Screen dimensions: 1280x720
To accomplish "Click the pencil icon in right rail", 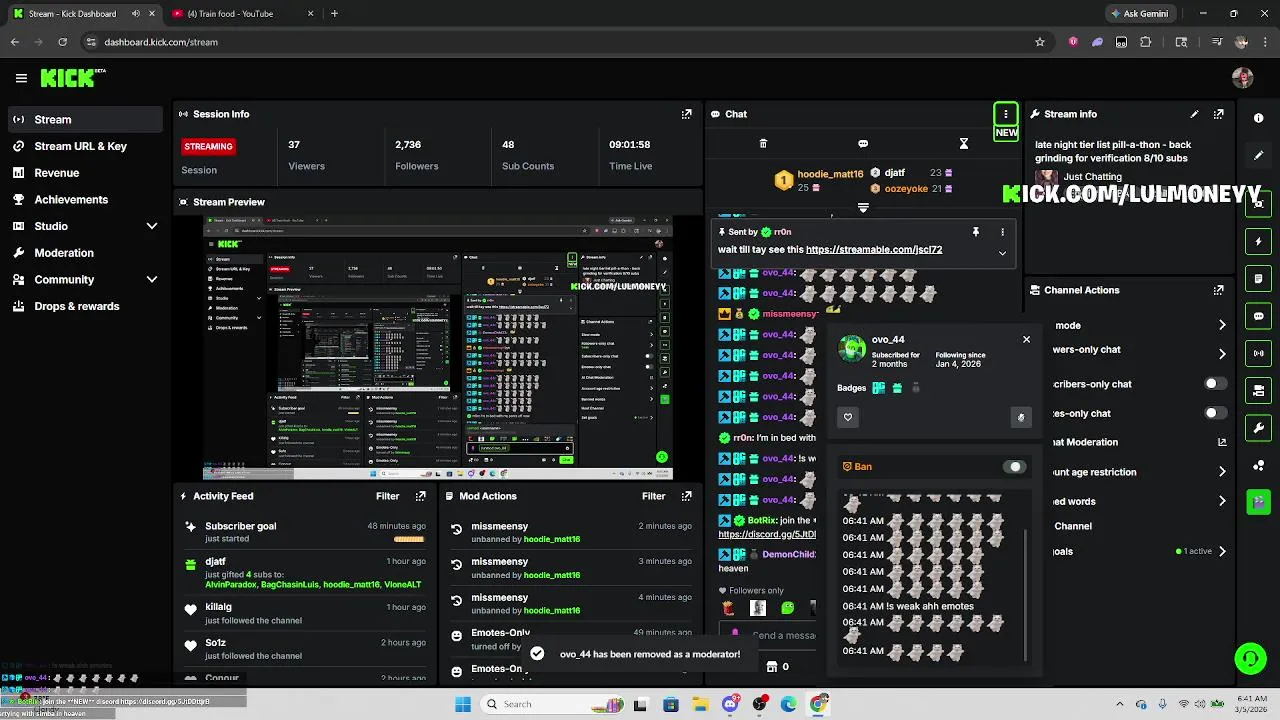I will [x=1258, y=156].
